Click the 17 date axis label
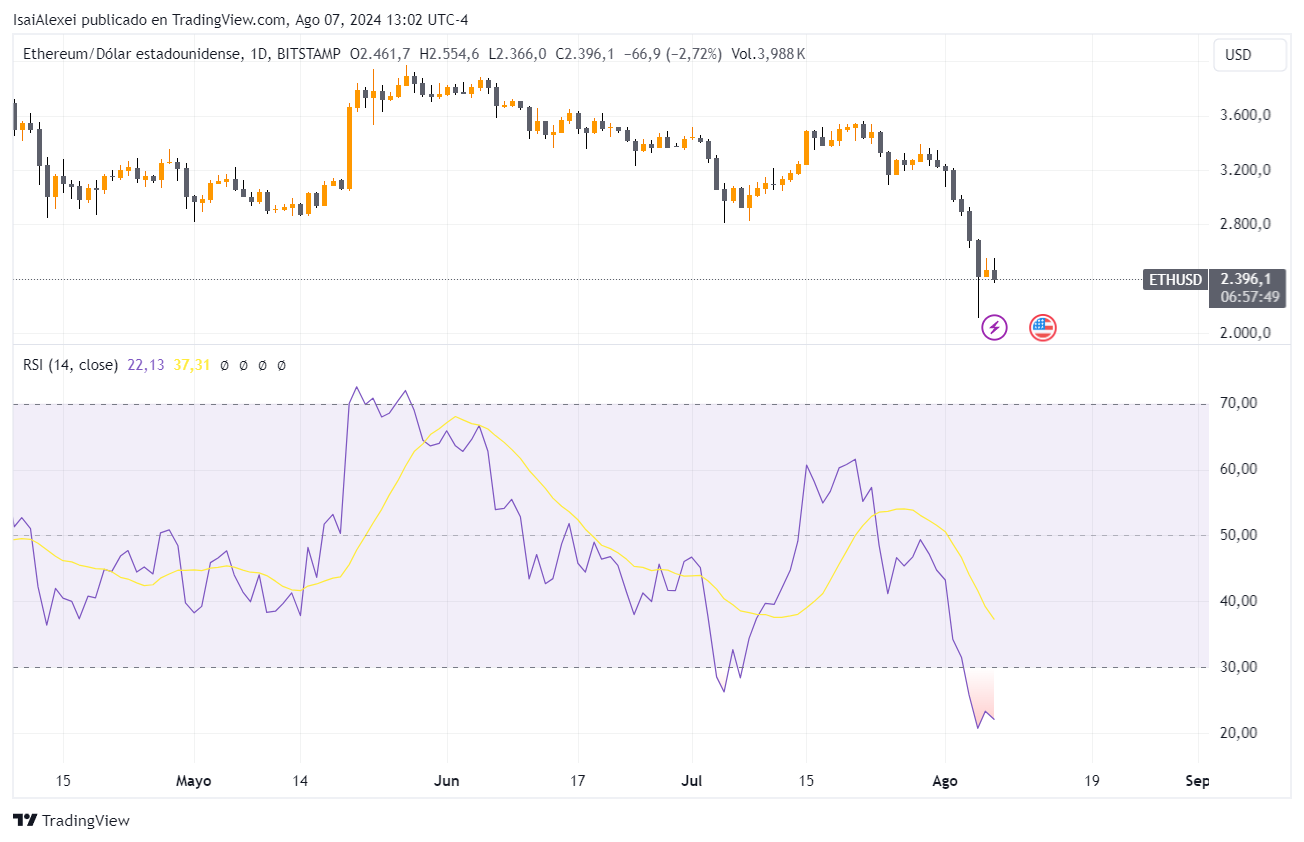This screenshot has height=842, width=1304. pyautogui.click(x=576, y=781)
